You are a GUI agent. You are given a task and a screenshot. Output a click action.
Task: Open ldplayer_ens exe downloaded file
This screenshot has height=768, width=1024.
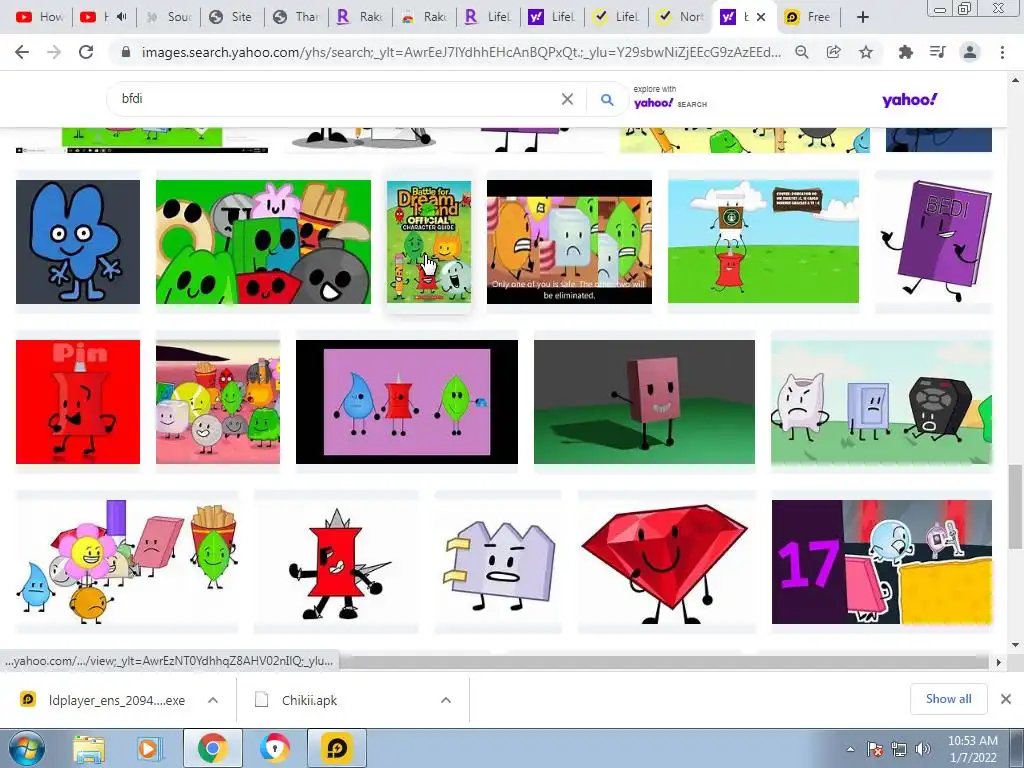116,700
